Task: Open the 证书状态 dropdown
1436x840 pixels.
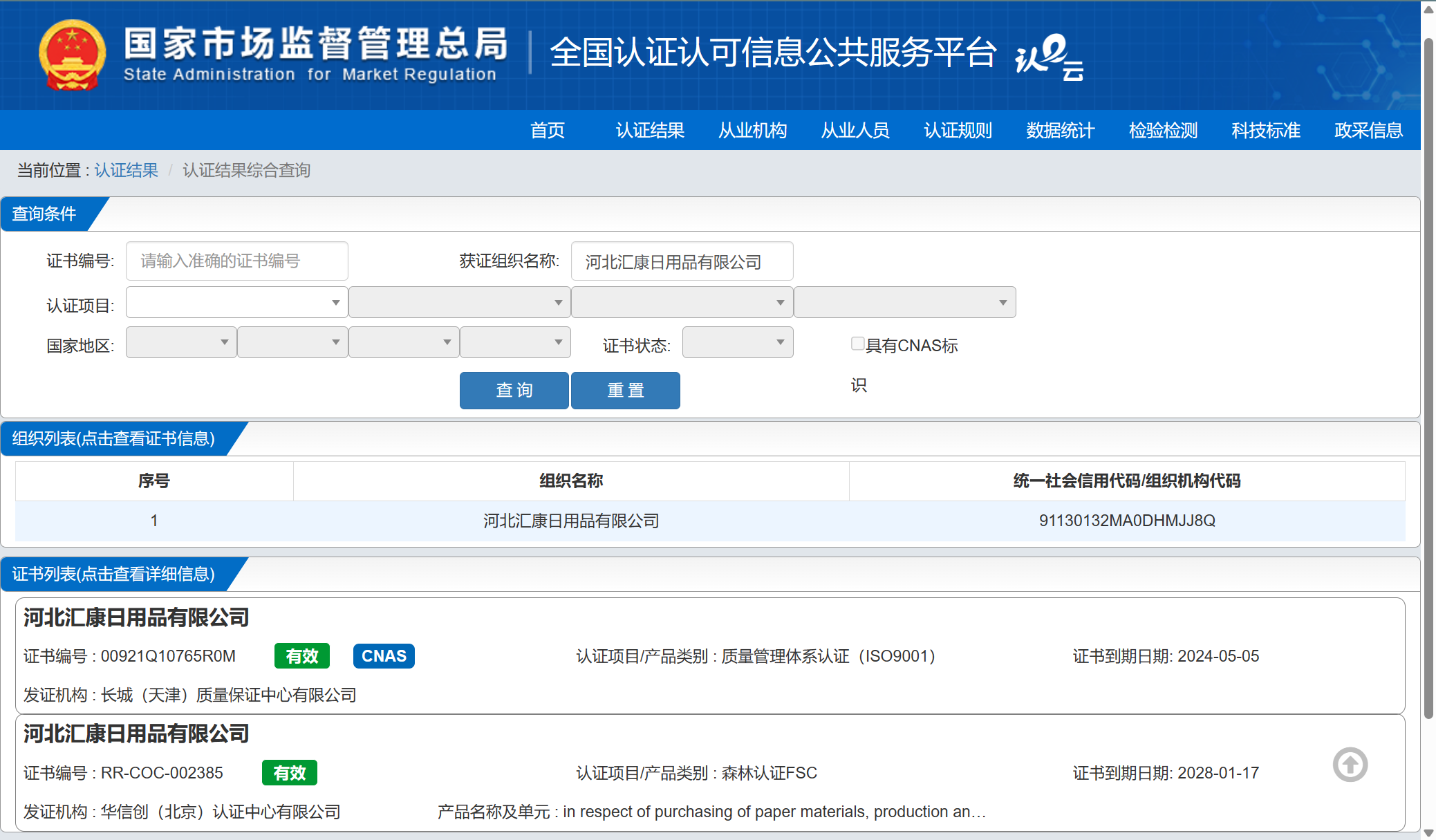Action: 738,342
